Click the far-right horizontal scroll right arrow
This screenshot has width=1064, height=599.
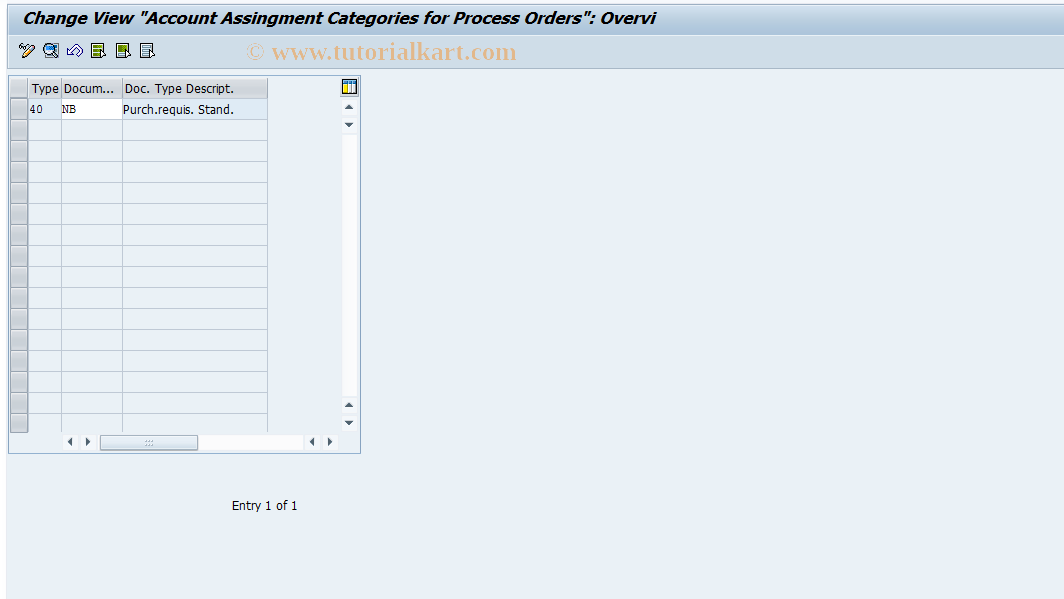tap(330, 442)
